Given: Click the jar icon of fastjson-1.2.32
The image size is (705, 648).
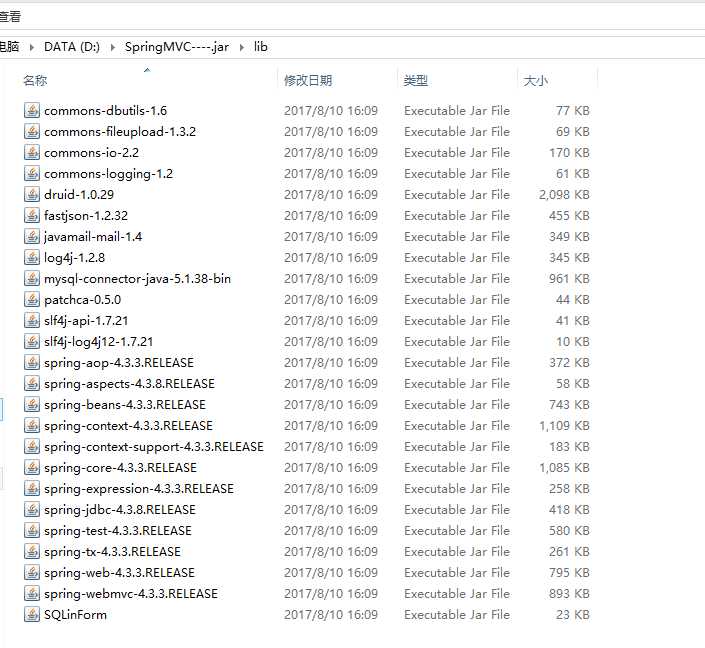Looking at the screenshot, I should click(31, 215).
